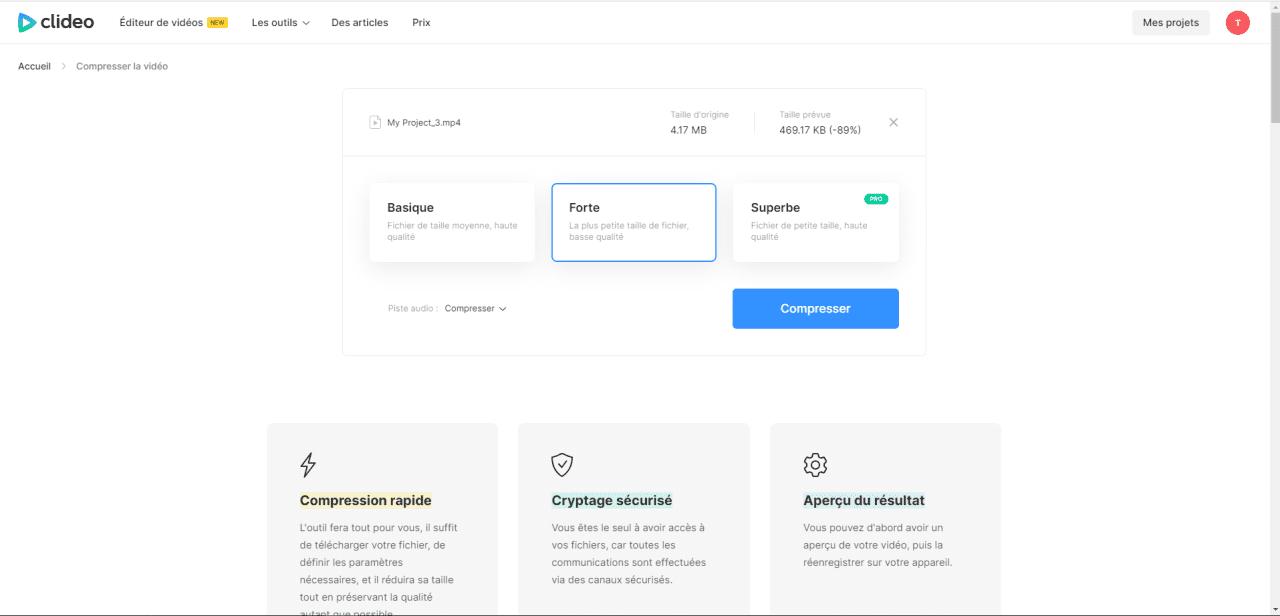Viewport: 1280px width, 616px height.
Task: Expand the Les outils menu
Action: (280, 22)
